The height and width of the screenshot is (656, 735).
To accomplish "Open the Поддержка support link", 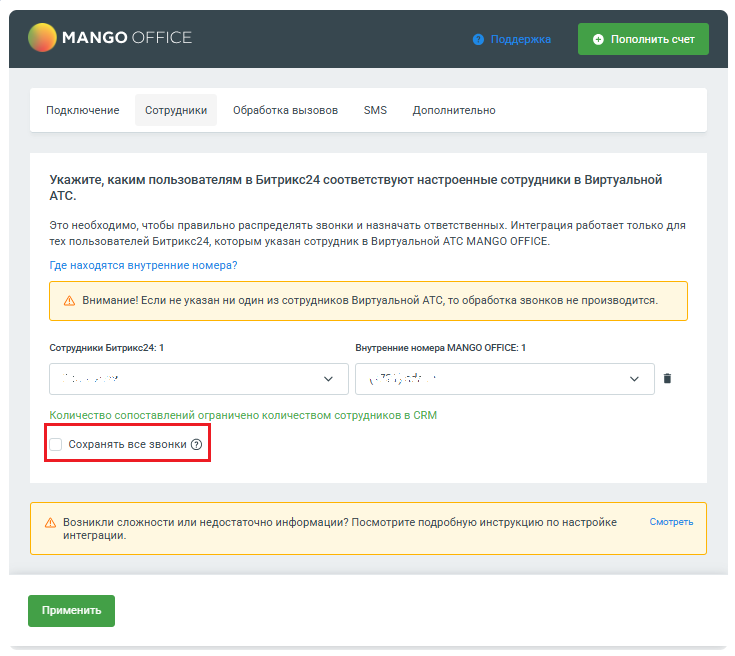I will 520,39.
